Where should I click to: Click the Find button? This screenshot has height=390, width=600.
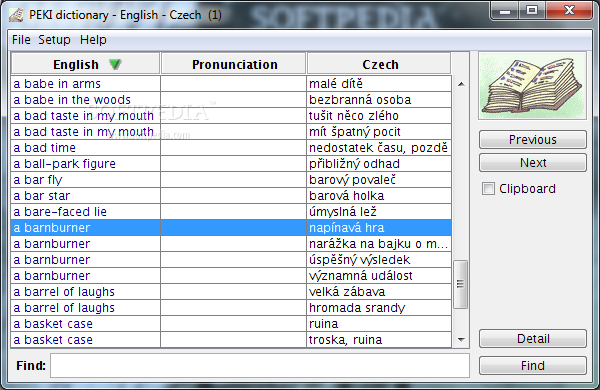533,366
